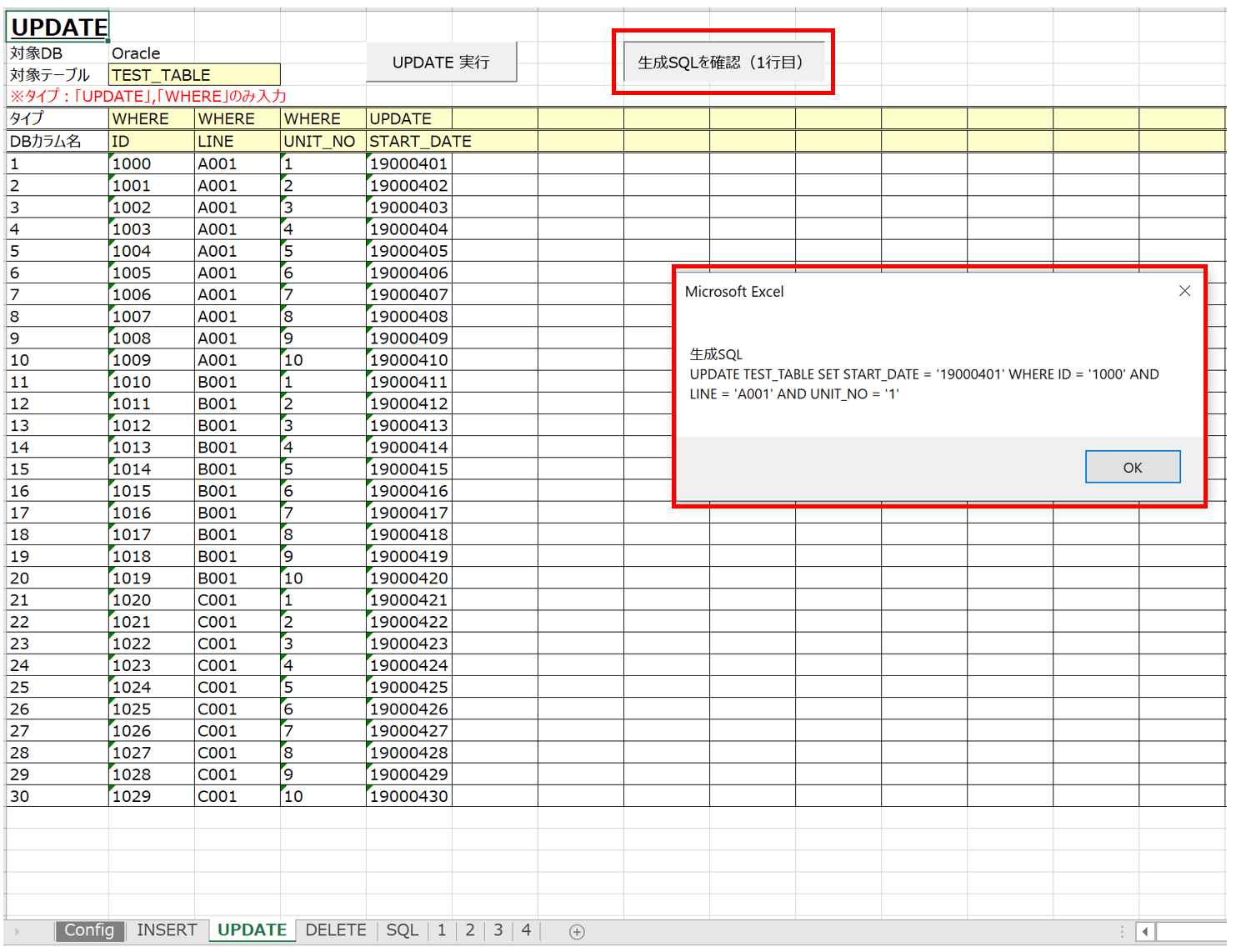1241x952 pixels.
Task: Close the Microsoft Excel message dialog
Action: 1184,291
